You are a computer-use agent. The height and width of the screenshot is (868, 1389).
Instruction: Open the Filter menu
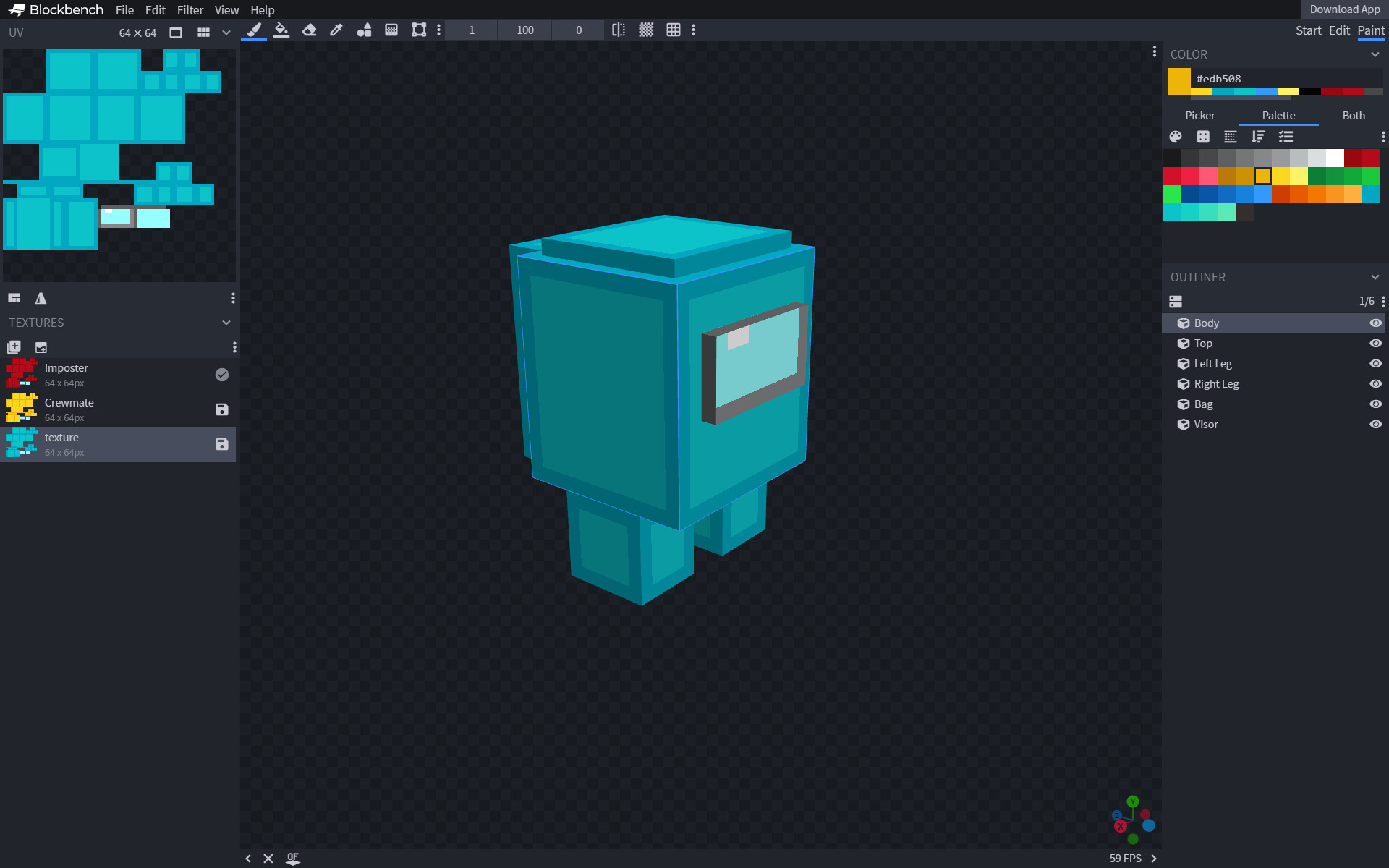tap(190, 10)
